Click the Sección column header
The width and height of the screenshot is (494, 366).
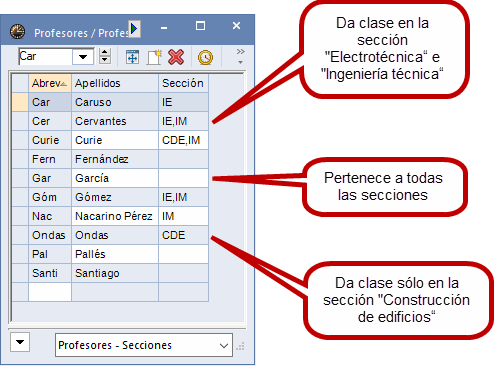pyautogui.click(x=184, y=83)
